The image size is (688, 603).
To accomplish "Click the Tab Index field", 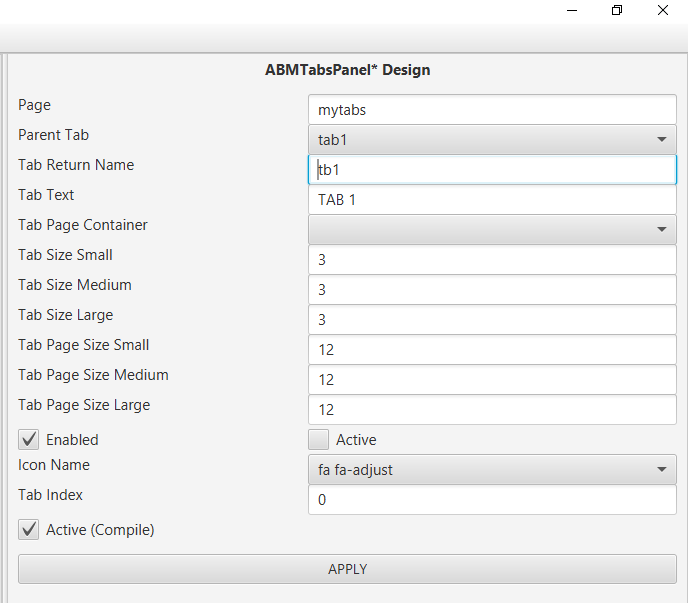I will [492, 500].
